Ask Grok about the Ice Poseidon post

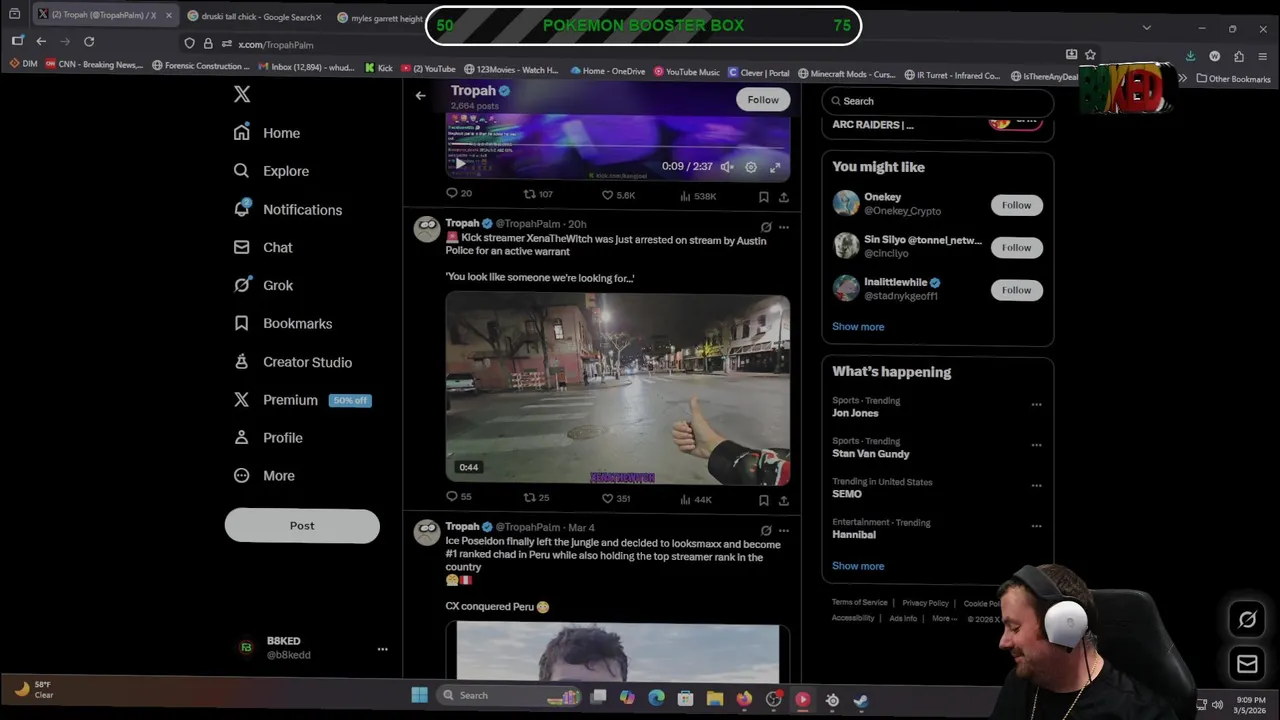766,530
